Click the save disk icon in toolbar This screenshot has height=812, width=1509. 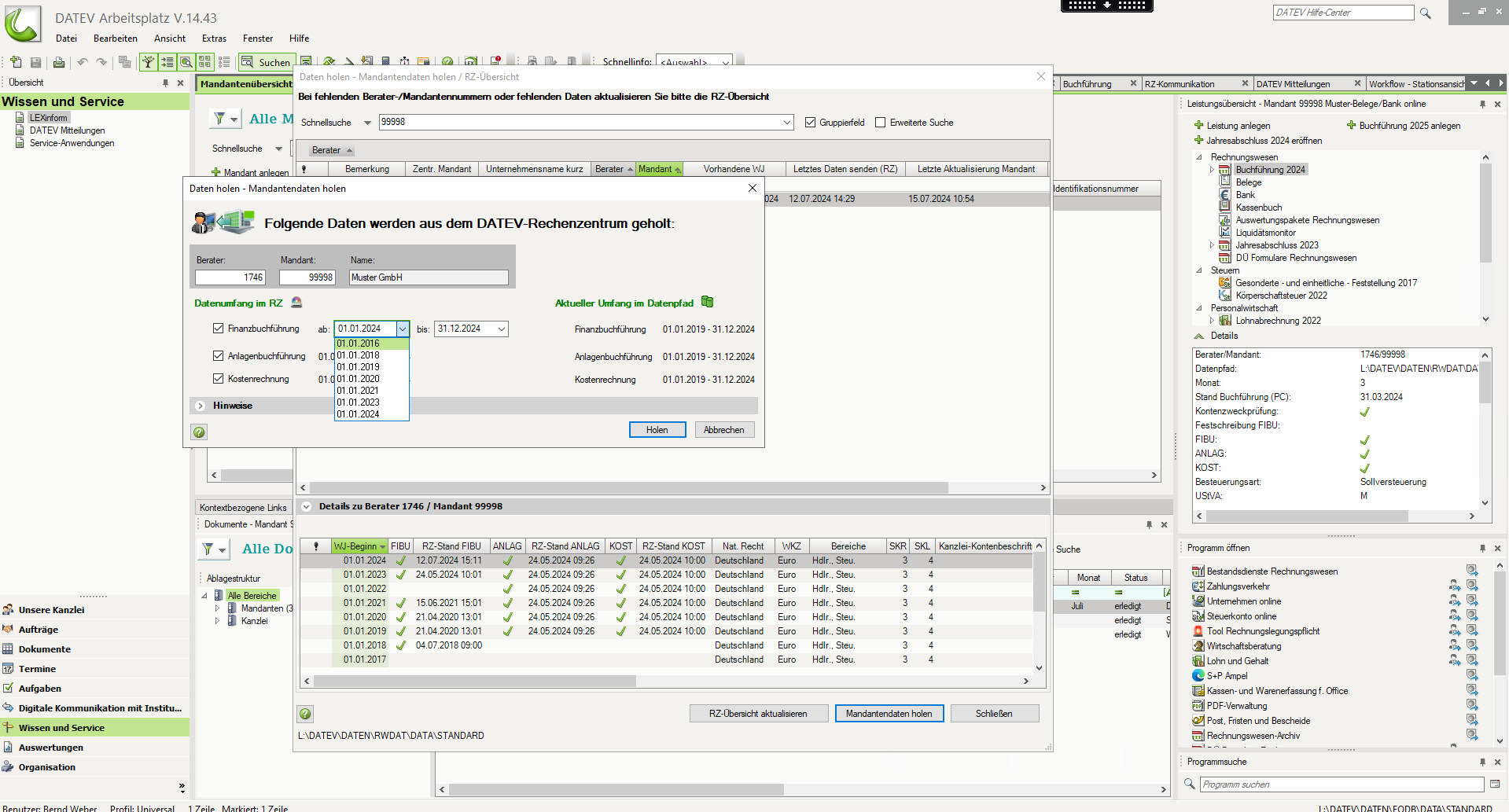click(x=35, y=62)
